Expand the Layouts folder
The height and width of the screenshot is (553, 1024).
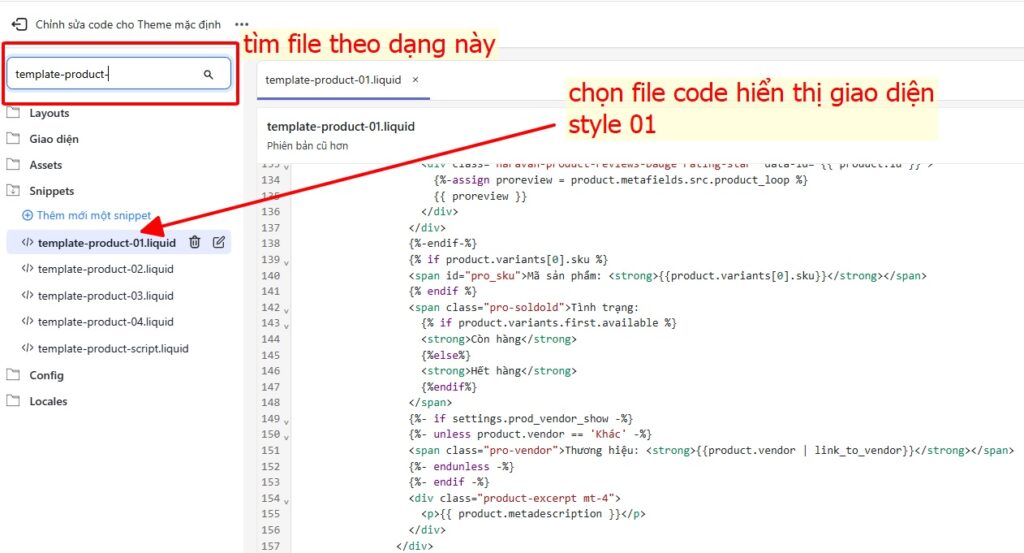(x=49, y=113)
